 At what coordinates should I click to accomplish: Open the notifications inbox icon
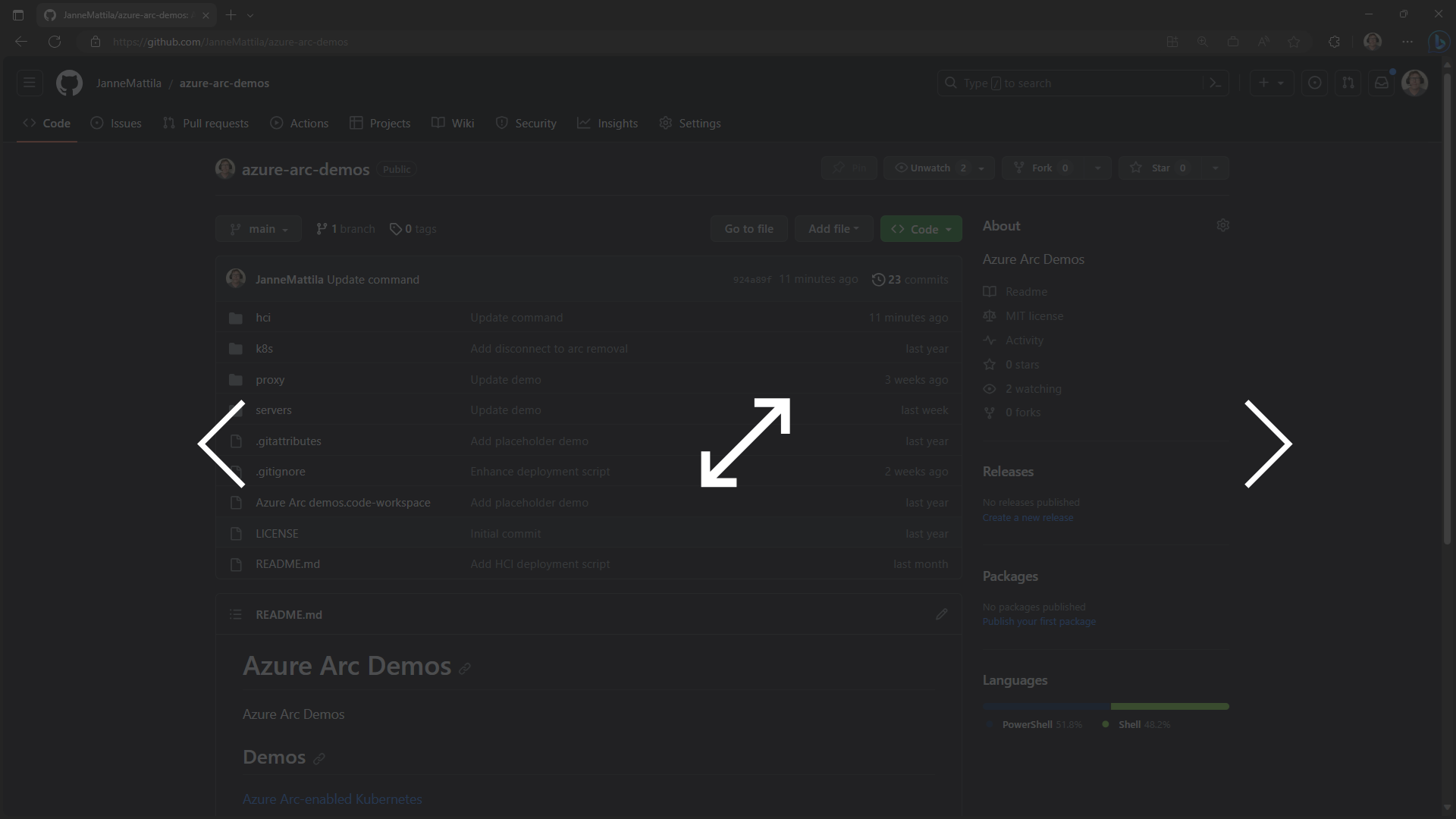[x=1381, y=83]
